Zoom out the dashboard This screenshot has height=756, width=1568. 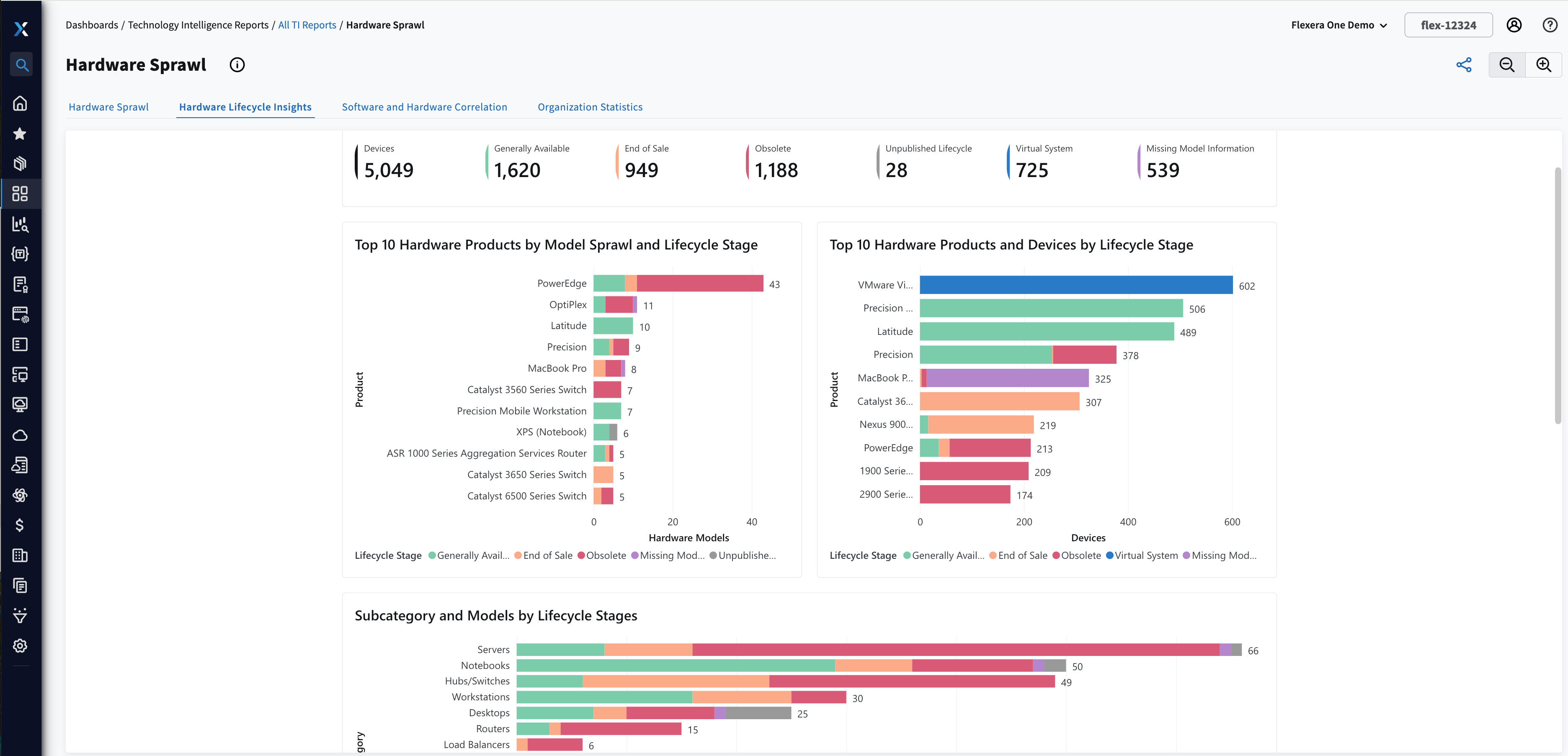pyautogui.click(x=1506, y=65)
